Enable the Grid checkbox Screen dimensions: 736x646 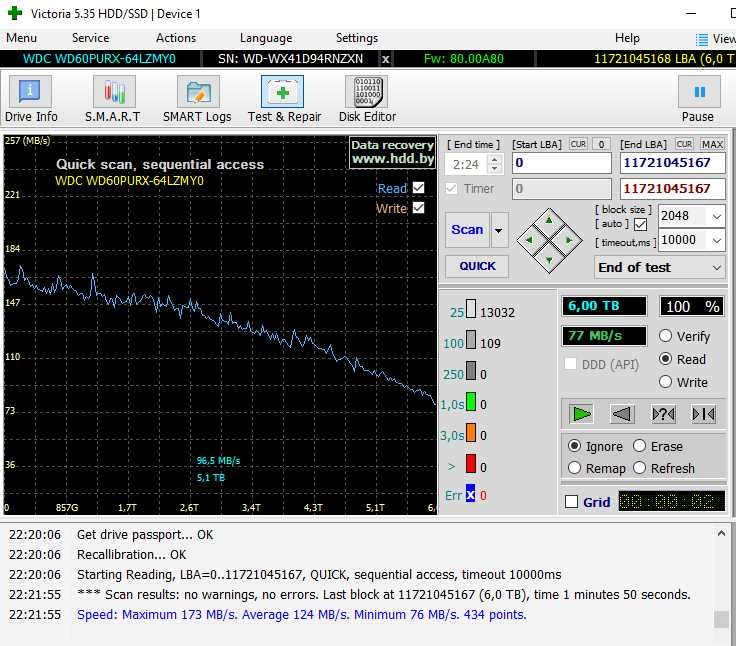point(571,502)
